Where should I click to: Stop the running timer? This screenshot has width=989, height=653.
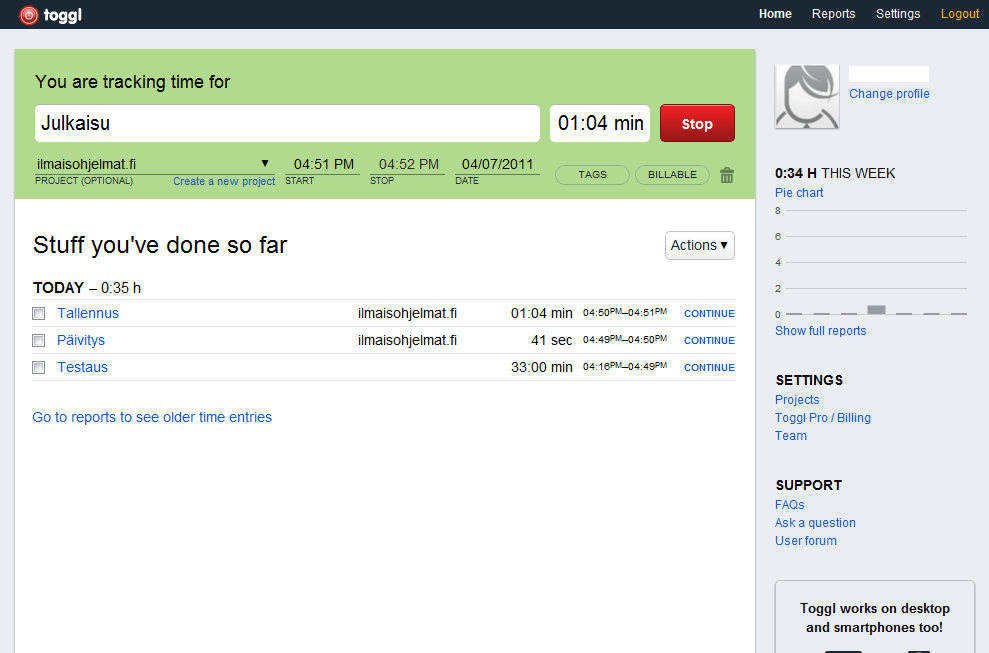point(697,123)
